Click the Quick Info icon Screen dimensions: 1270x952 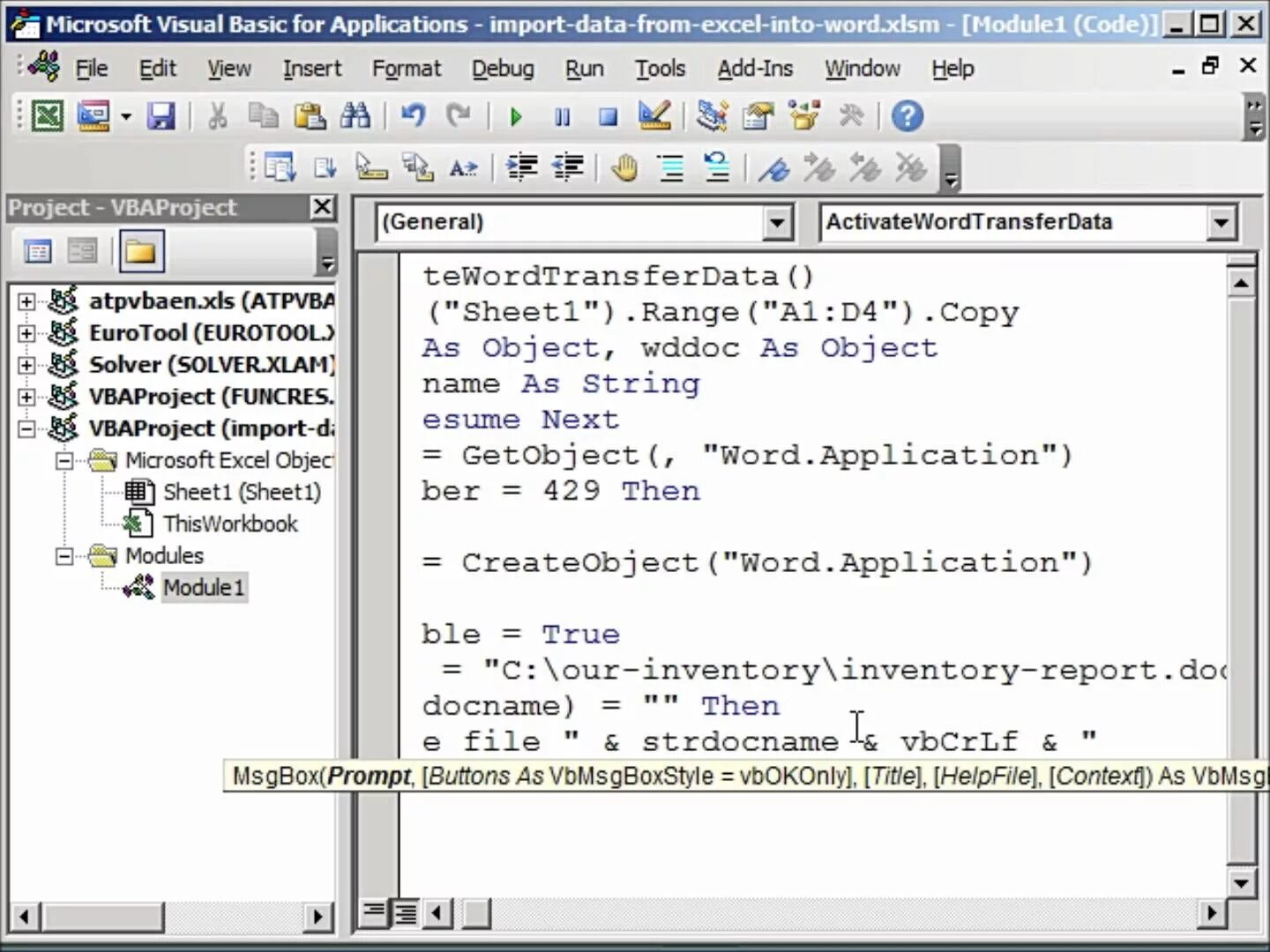(x=371, y=167)
